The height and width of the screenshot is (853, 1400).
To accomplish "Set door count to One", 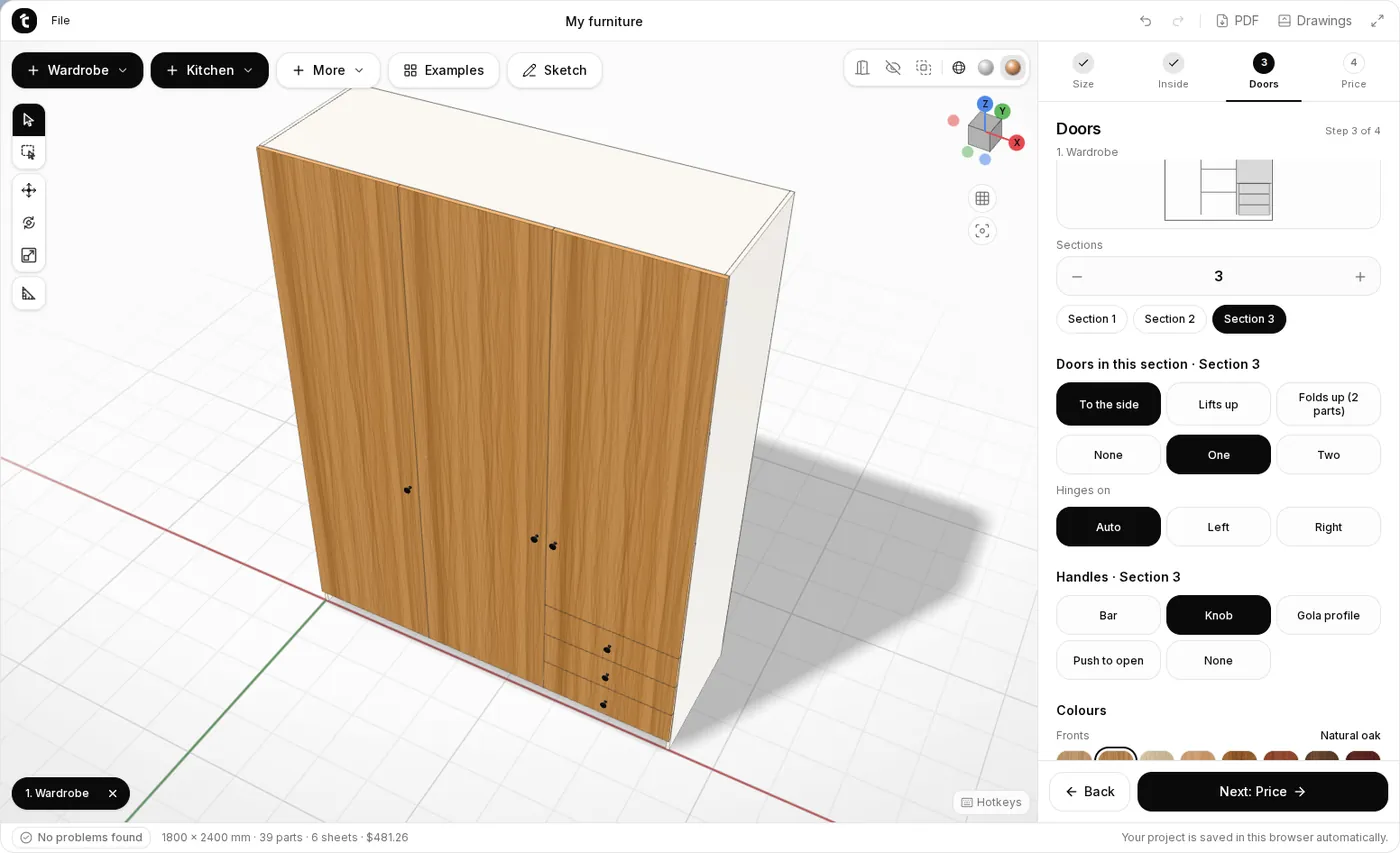I will [x=1218, y=455].
